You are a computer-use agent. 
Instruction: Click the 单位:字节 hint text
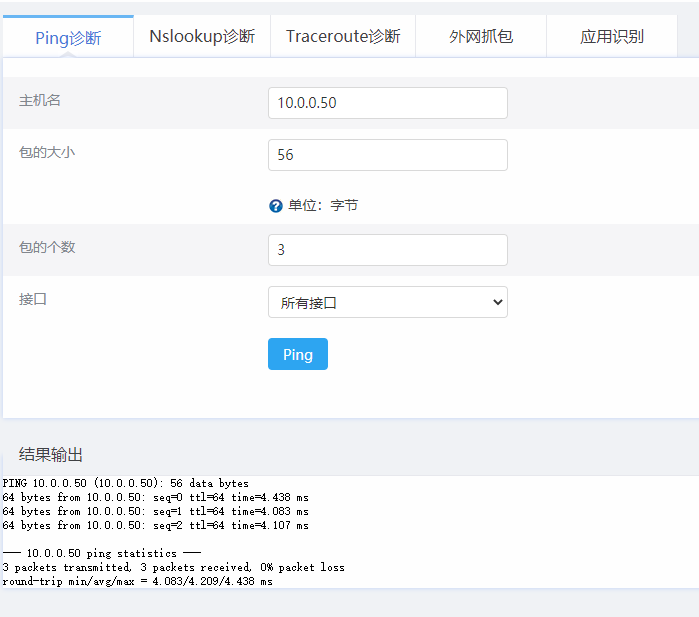323,206
